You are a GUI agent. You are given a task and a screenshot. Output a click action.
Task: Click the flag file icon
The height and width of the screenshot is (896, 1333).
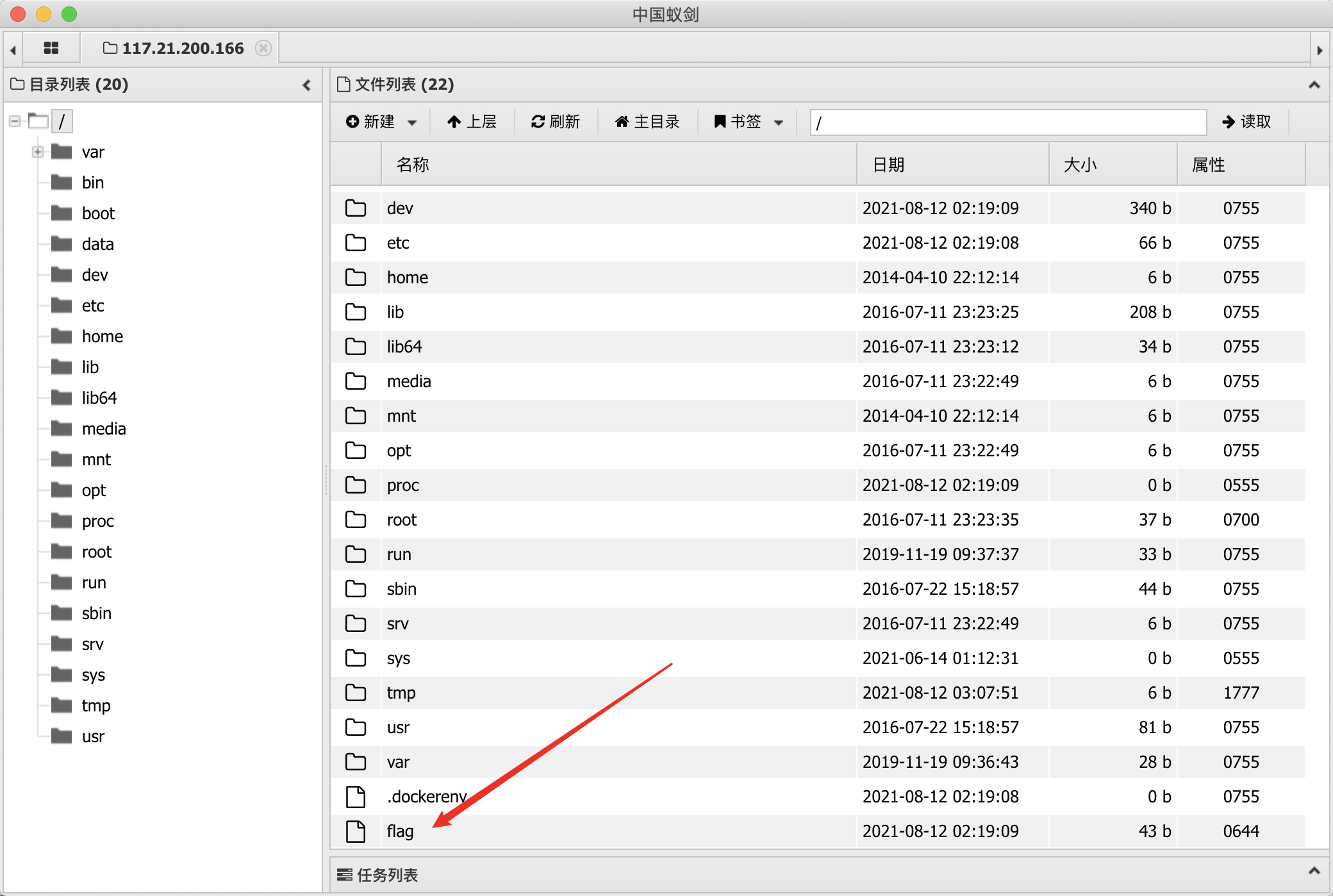pyautogui.click(x=356, y=831)
